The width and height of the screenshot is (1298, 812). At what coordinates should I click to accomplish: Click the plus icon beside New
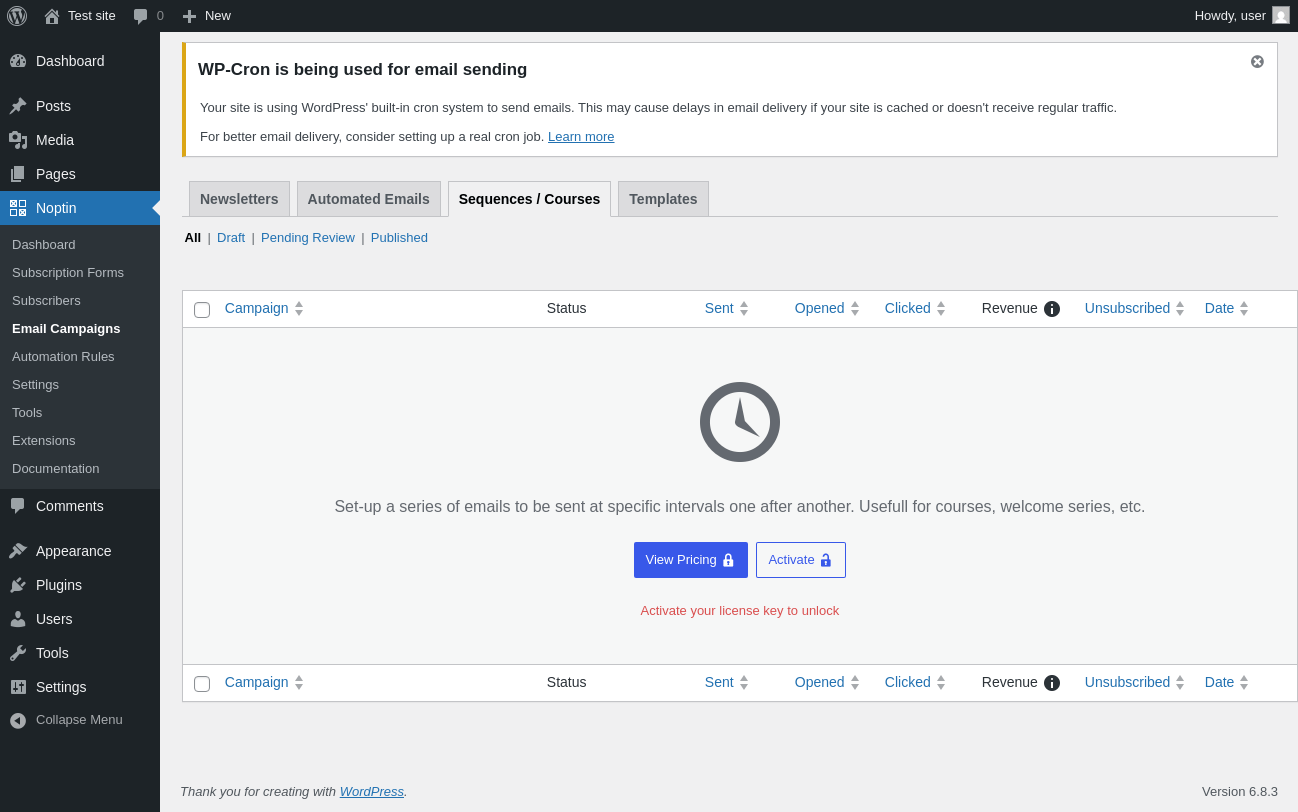189,16
